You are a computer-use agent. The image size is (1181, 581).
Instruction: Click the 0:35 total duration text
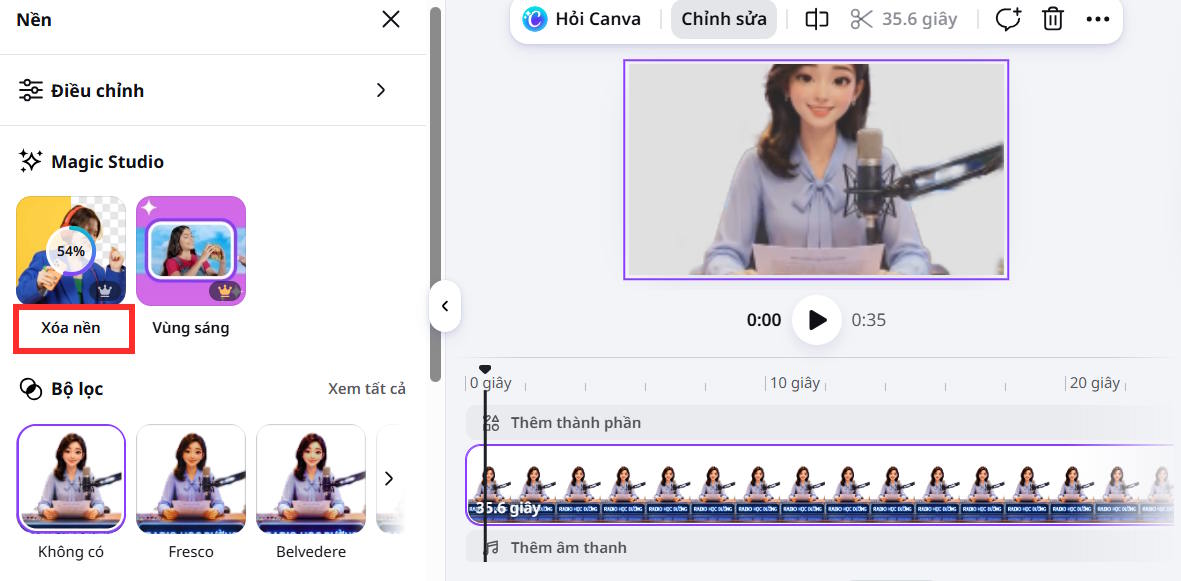pyautogui.click(x=868, y=320)
